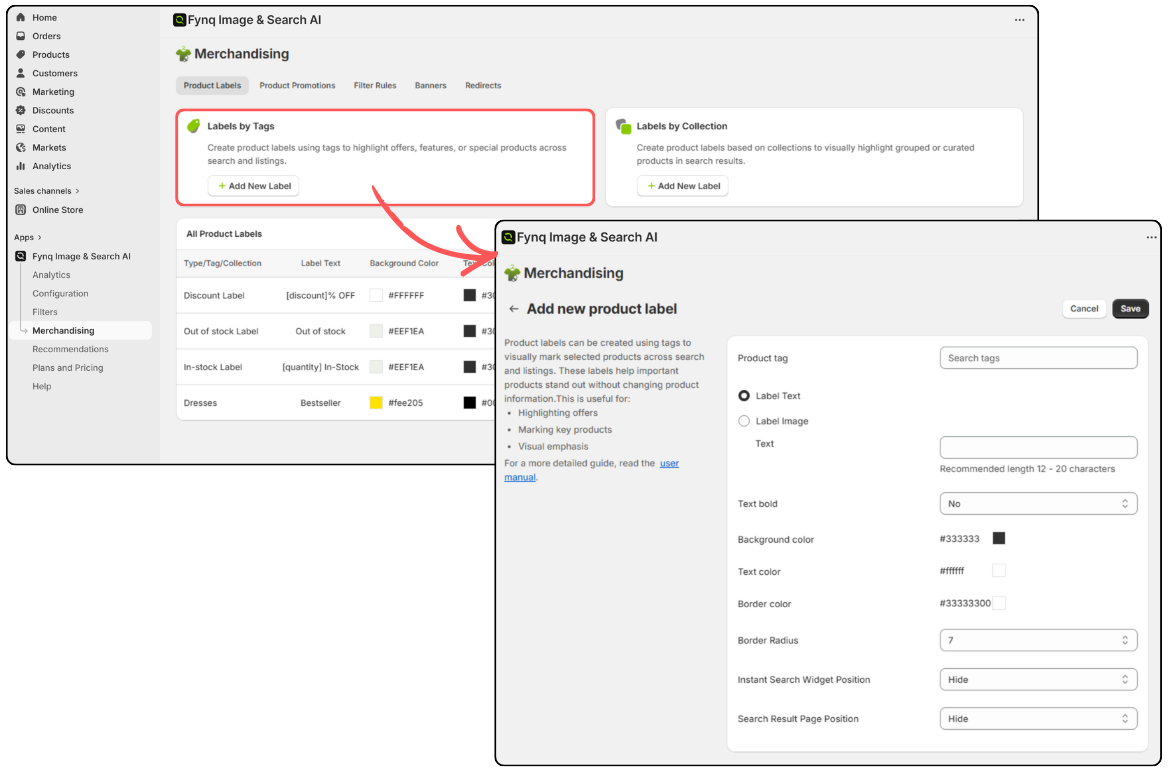Click the green tag icon beside Labels by Tags

193,126
